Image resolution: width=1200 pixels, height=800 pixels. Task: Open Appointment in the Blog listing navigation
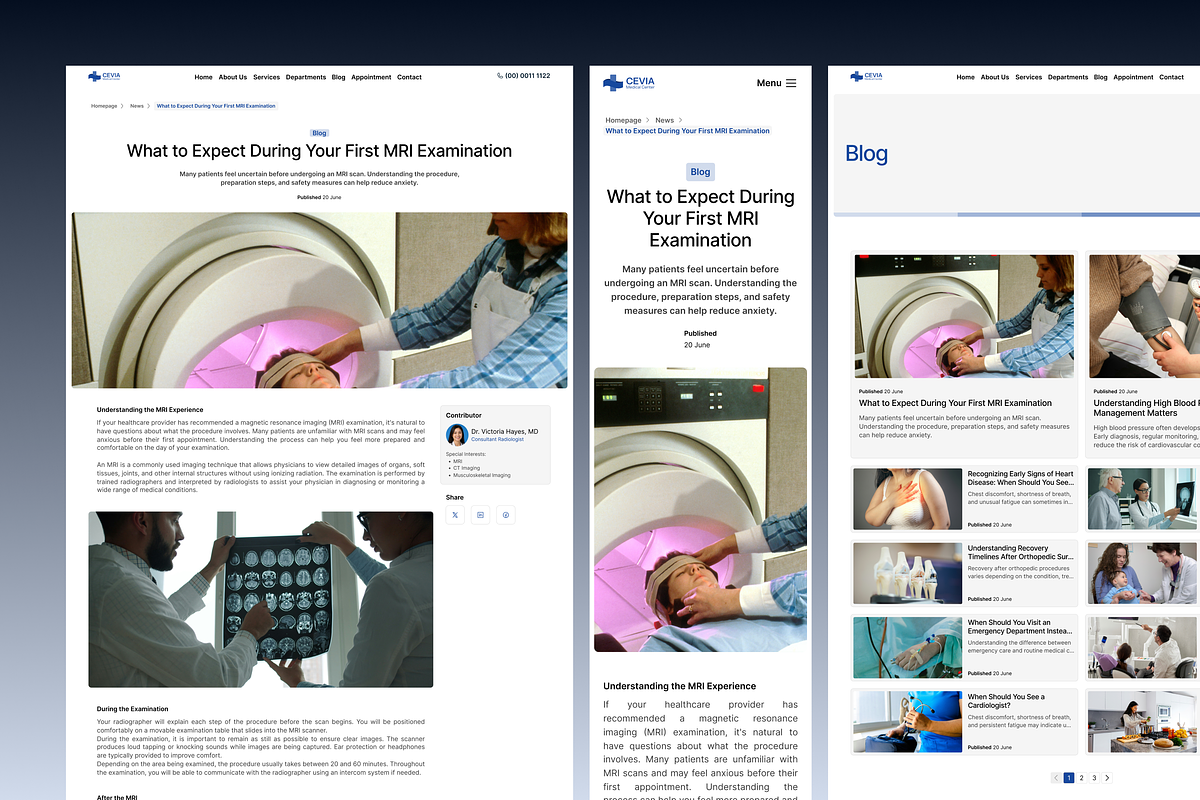[1133, 77]
